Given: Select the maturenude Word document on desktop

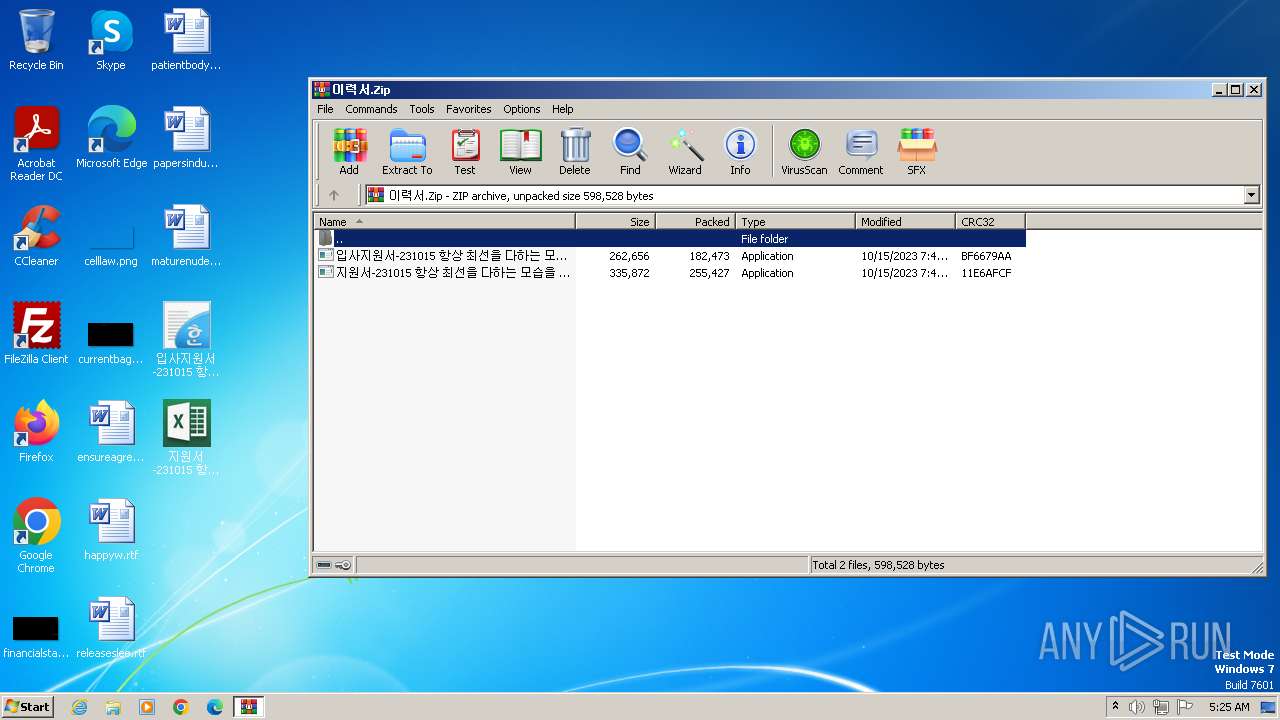Looking at the screenshot, I should click(x=186, y=236).
